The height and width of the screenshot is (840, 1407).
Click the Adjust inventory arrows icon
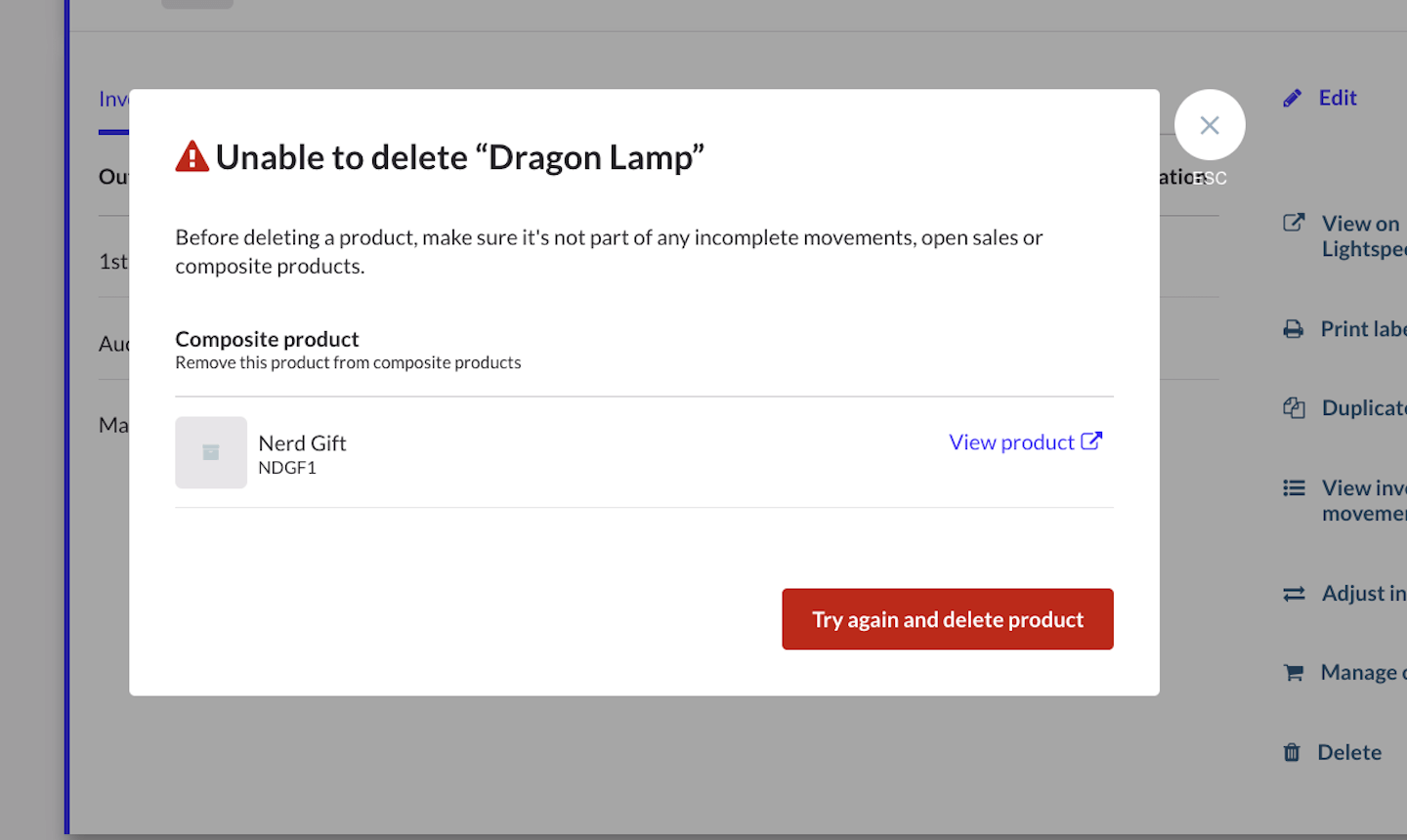1294,594
